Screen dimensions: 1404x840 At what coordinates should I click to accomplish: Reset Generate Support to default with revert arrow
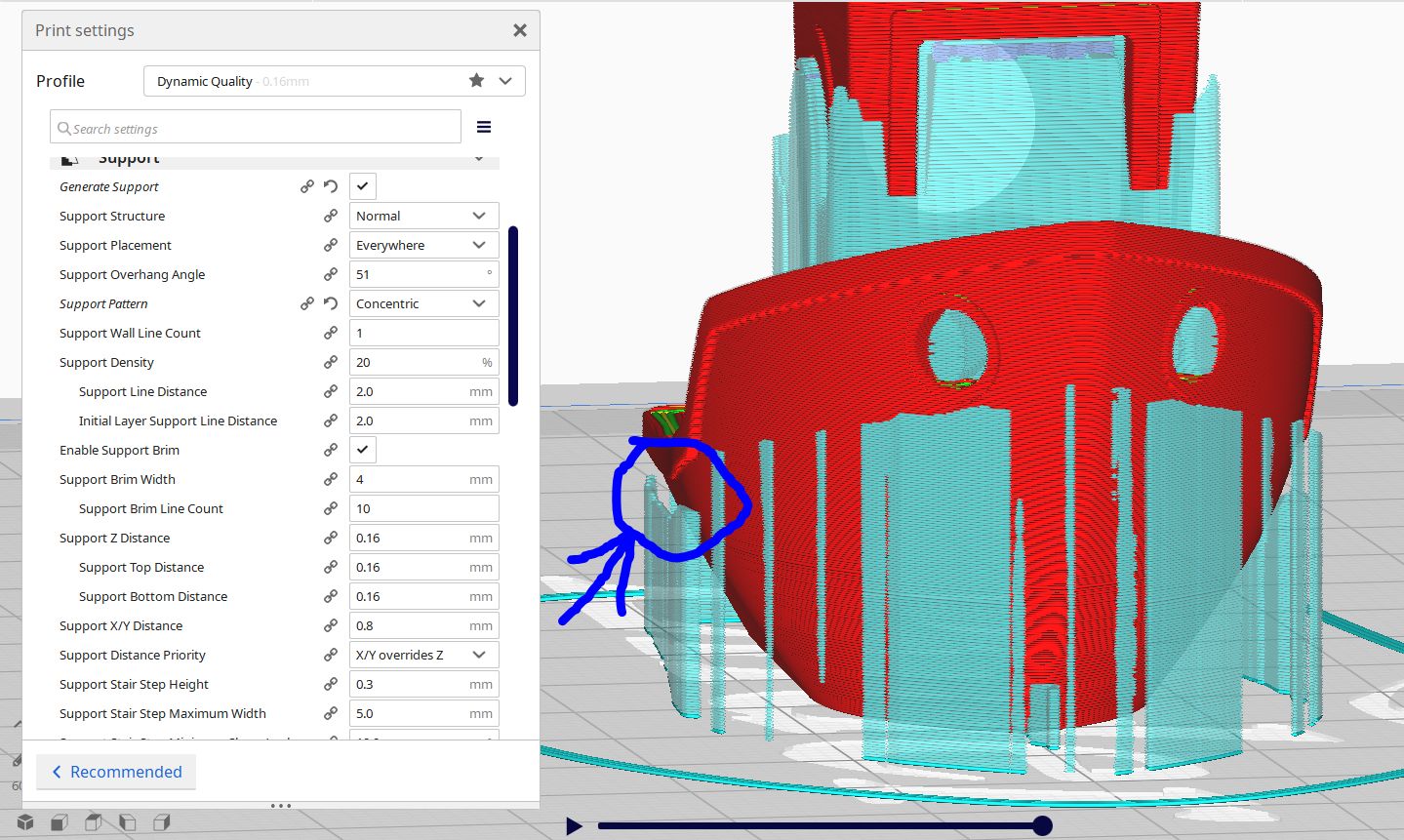(331, 186)
